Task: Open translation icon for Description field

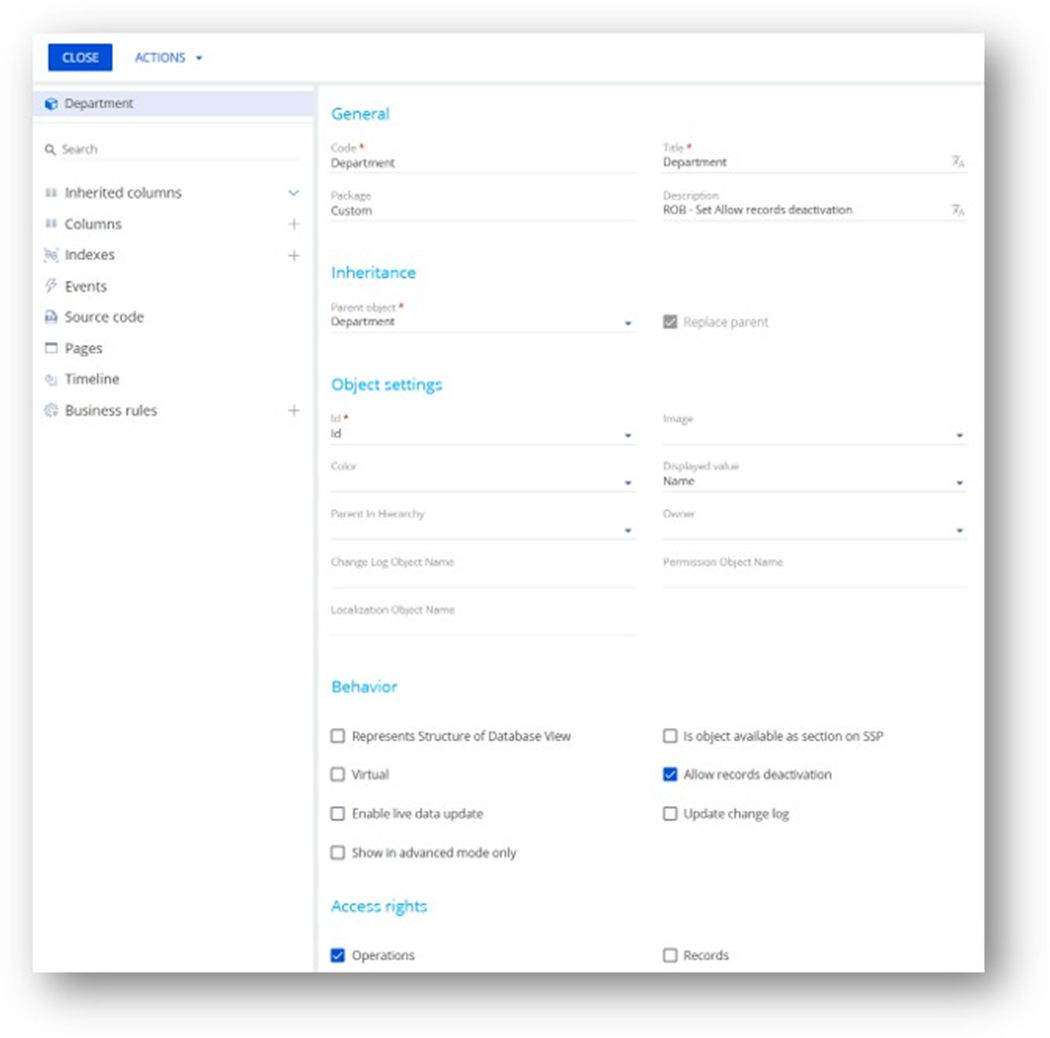Action: point(958,210)
